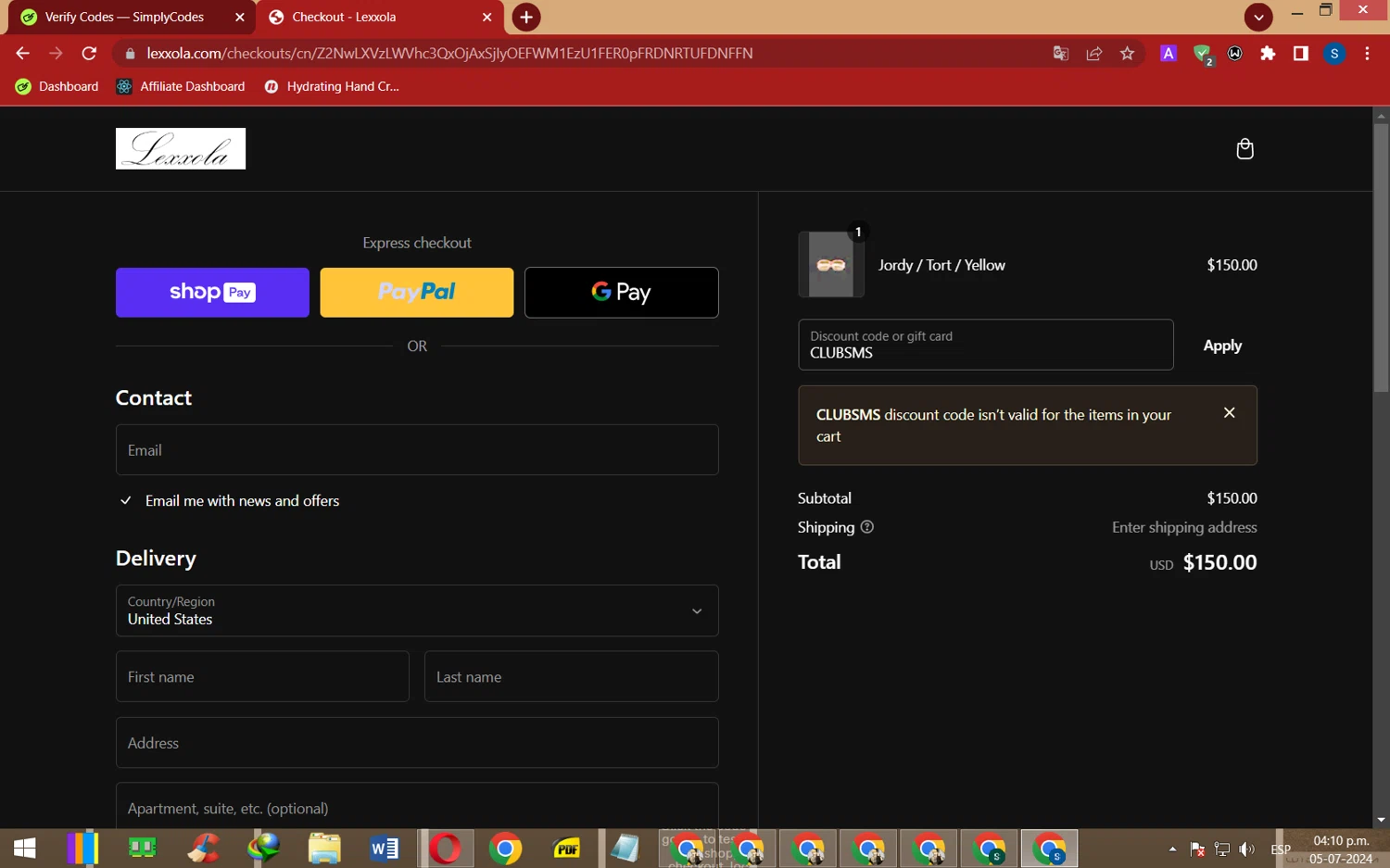Open CCleaner from taskbar
1390x868 pixels.
pos(204,849)
